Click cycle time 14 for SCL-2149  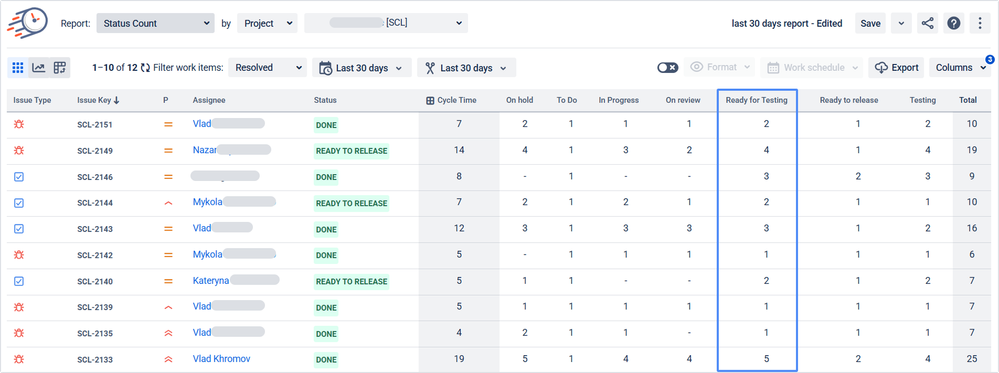coord(459,150)
